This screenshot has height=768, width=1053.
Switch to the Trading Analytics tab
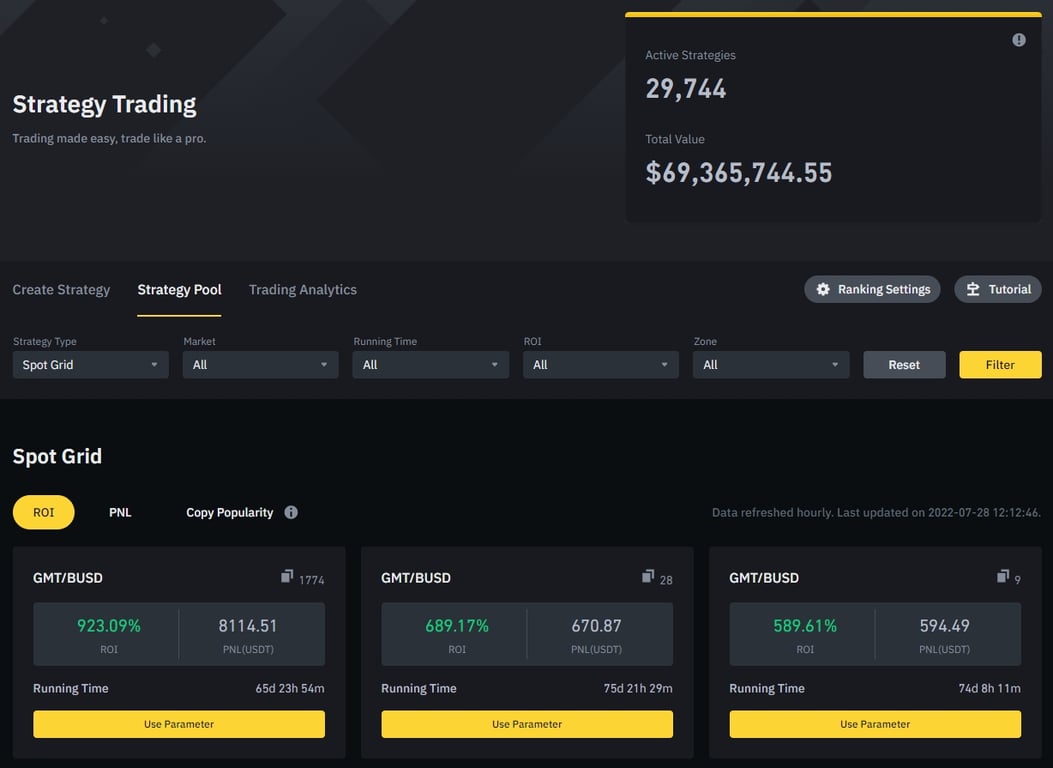click(x=302, y=289)
